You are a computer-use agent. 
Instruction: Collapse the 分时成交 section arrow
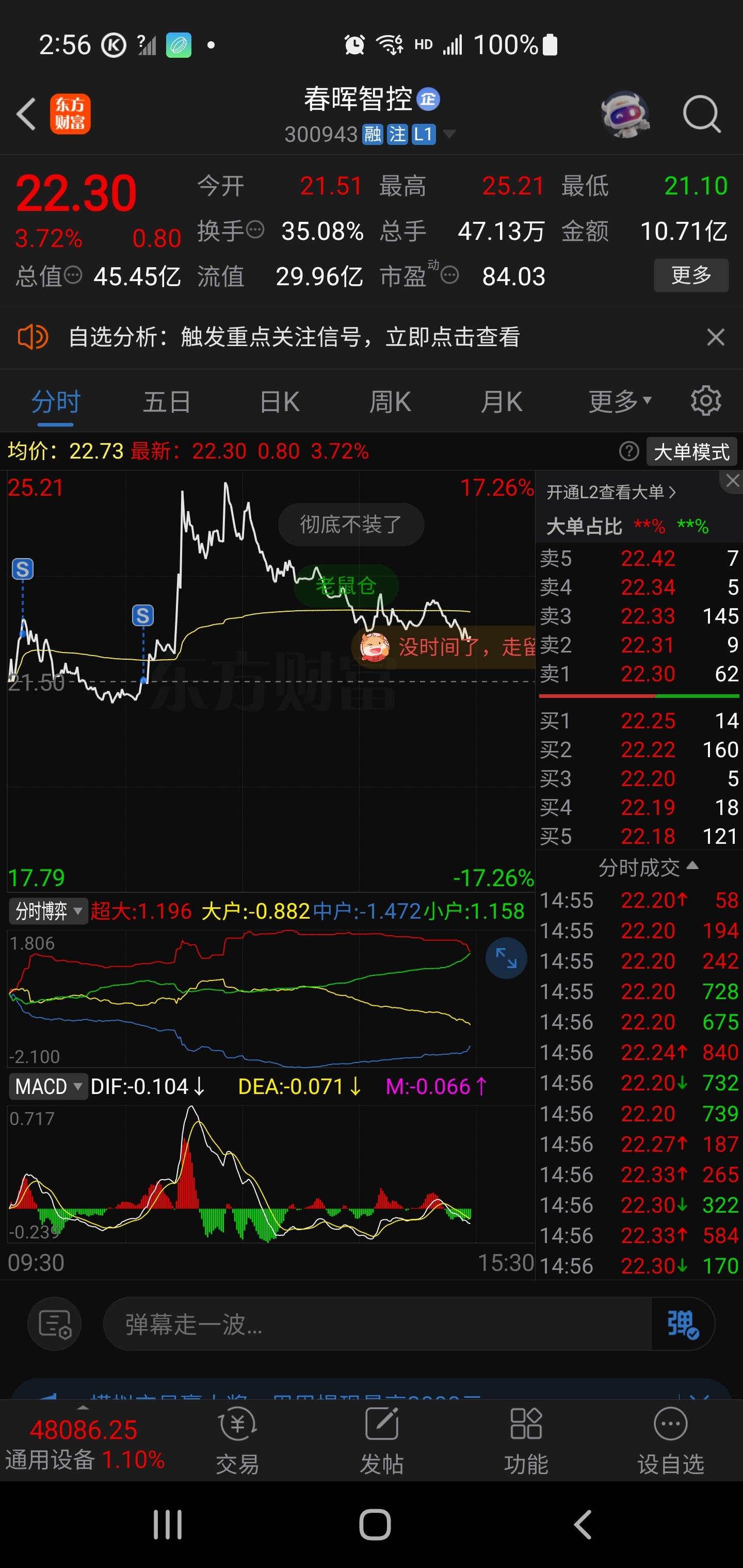point(692,865)
